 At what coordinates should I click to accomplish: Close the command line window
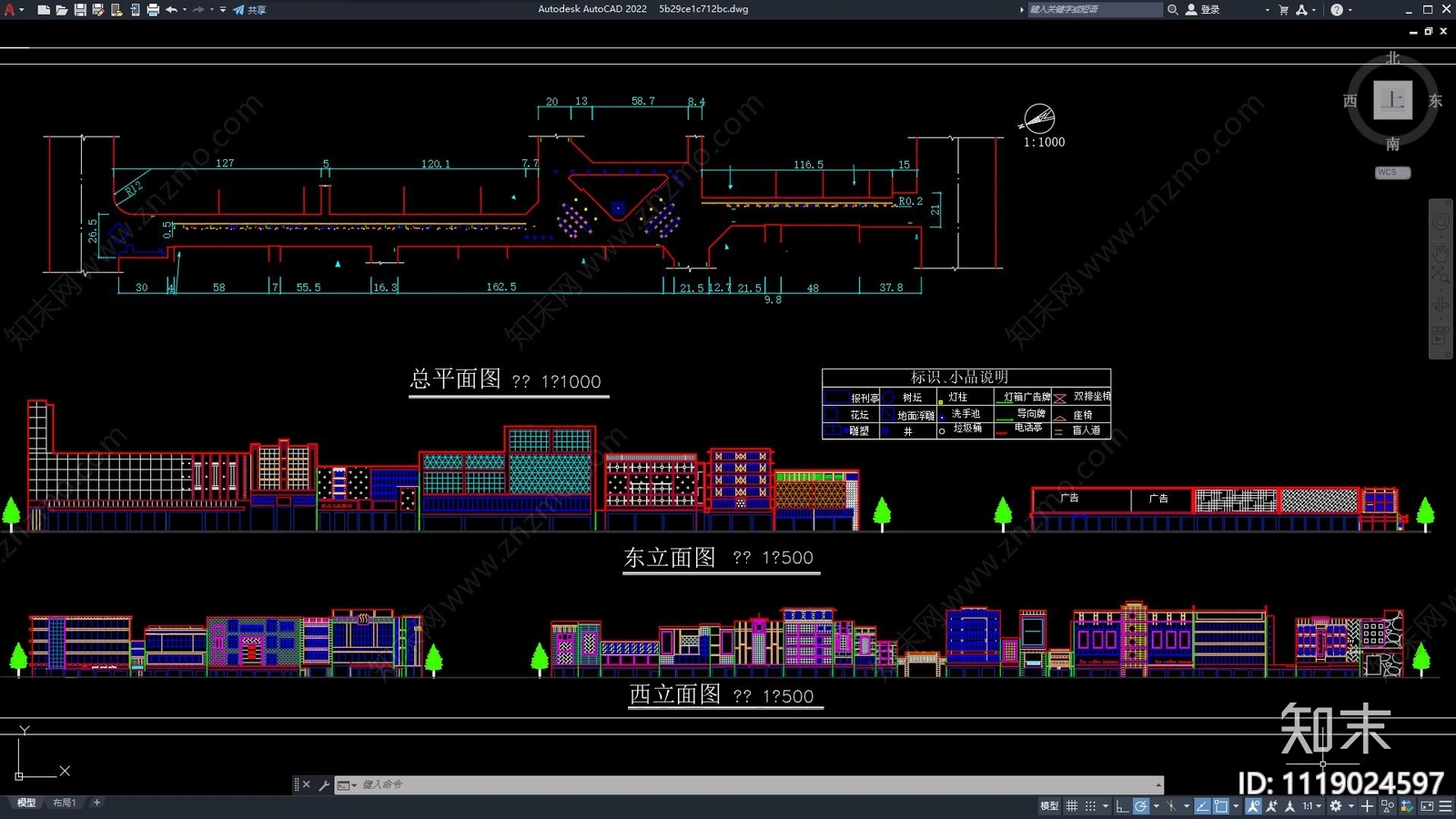[307, 784]
